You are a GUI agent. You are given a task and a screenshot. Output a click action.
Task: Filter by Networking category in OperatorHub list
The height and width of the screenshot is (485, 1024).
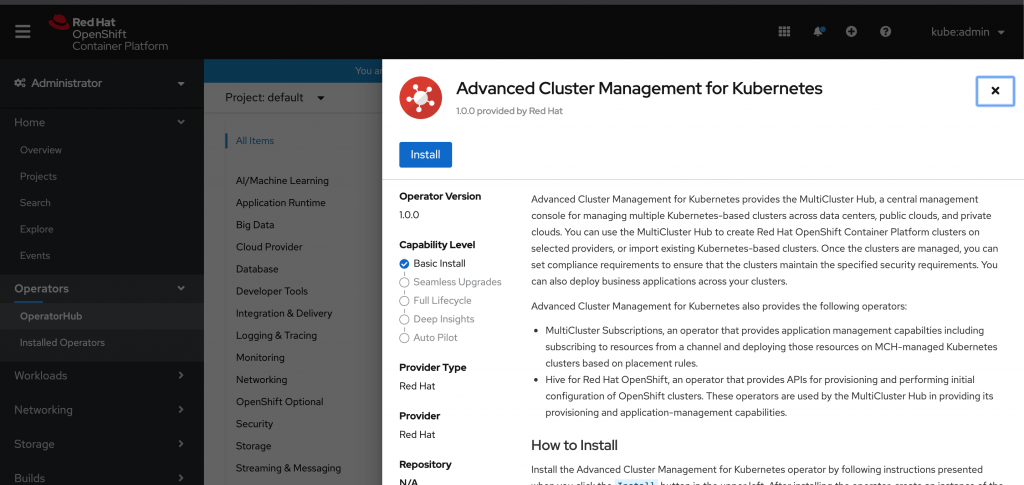coord(261,379)
